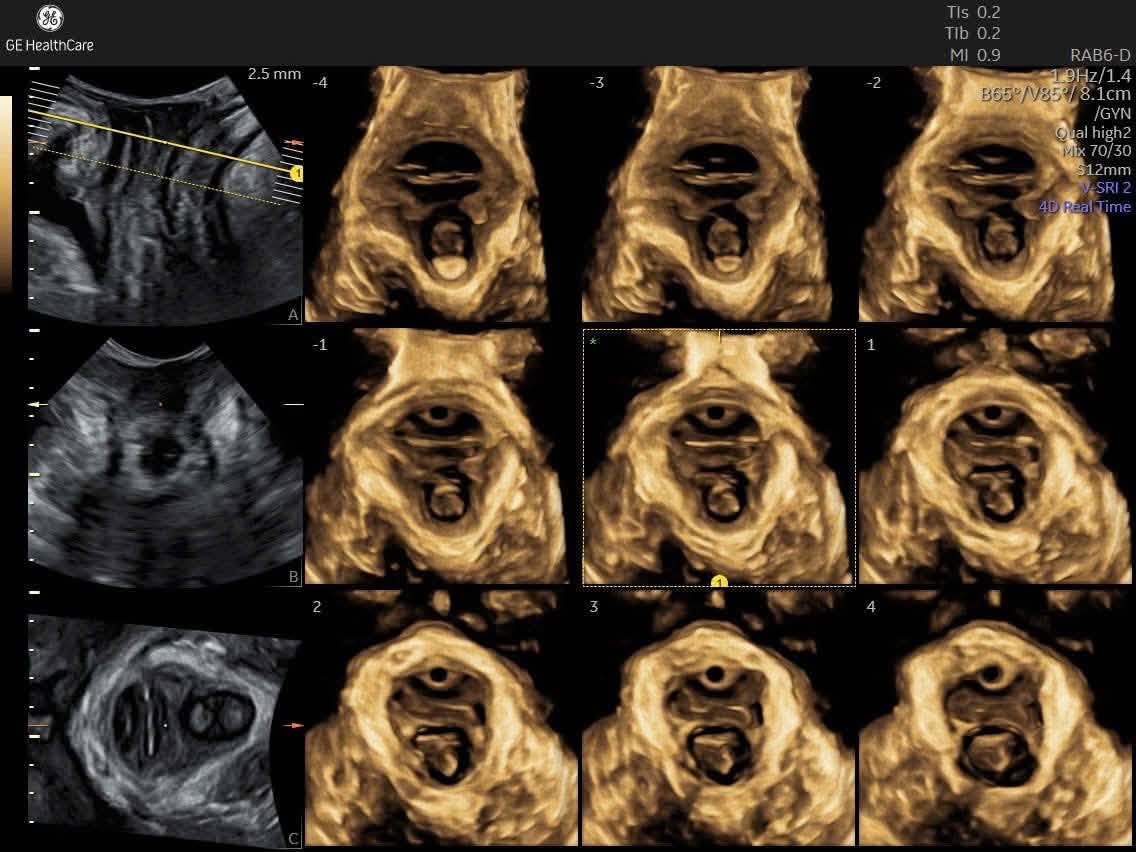This screenshot has height=852, width=1136.
Task: Click the V-SRI 2 setting text
Action: click(x=1106, y=188)
